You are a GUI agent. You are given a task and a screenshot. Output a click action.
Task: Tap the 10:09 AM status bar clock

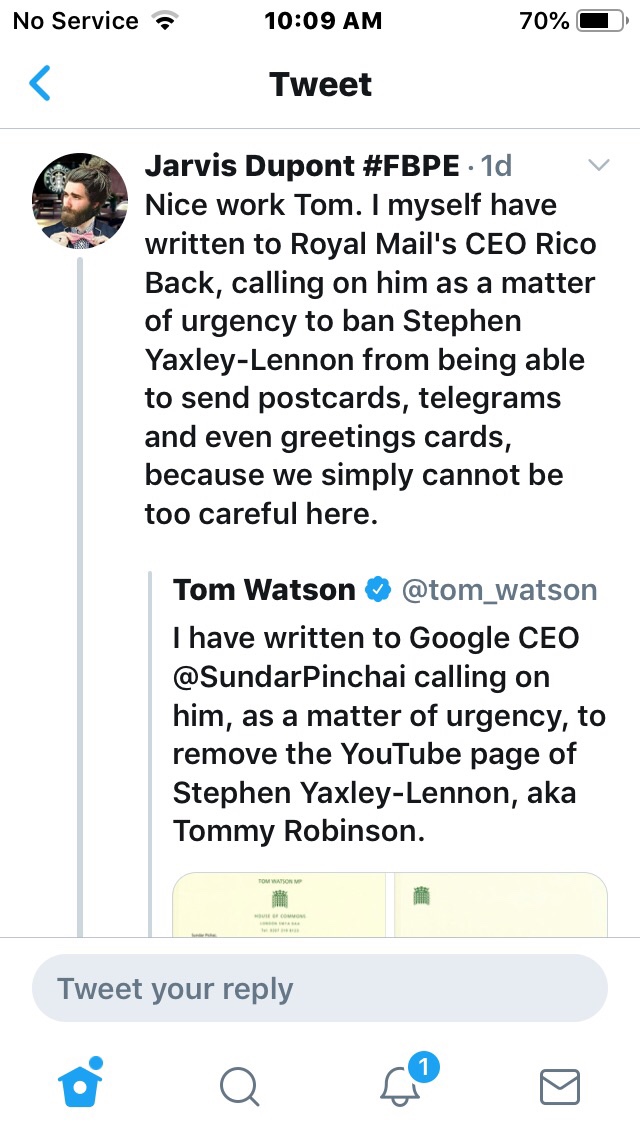(x=323, y=21)
